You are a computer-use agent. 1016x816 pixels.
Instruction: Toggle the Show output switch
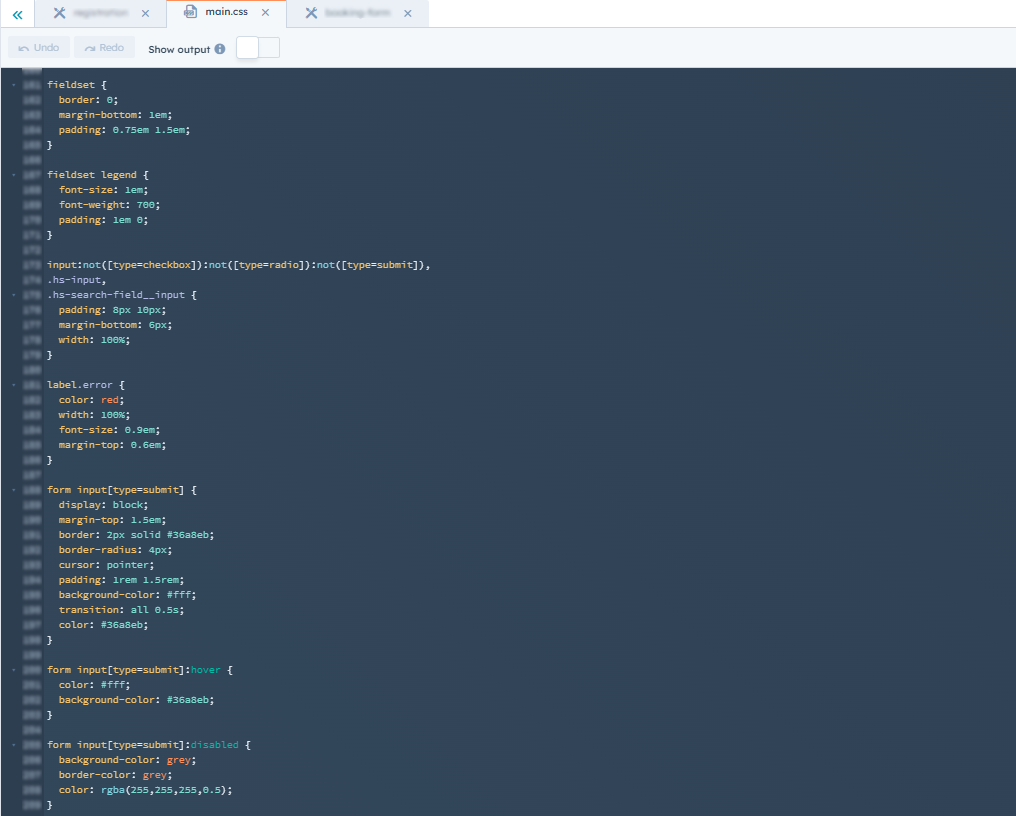[258, 48]
